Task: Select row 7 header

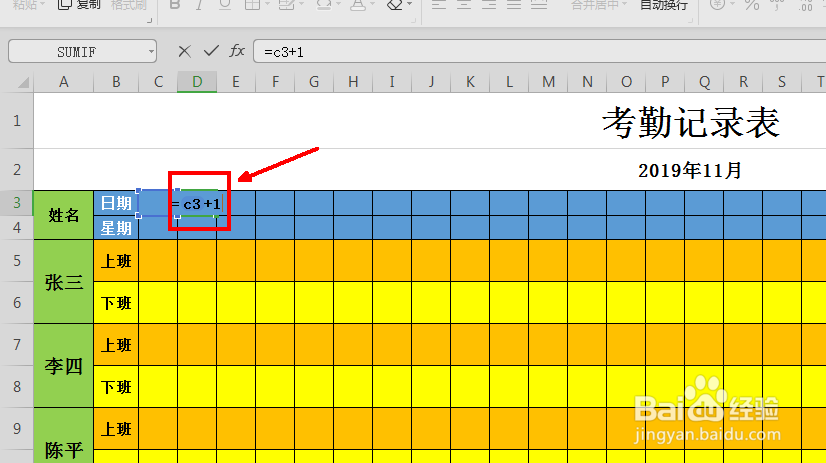Action: (x=17, y=344)
